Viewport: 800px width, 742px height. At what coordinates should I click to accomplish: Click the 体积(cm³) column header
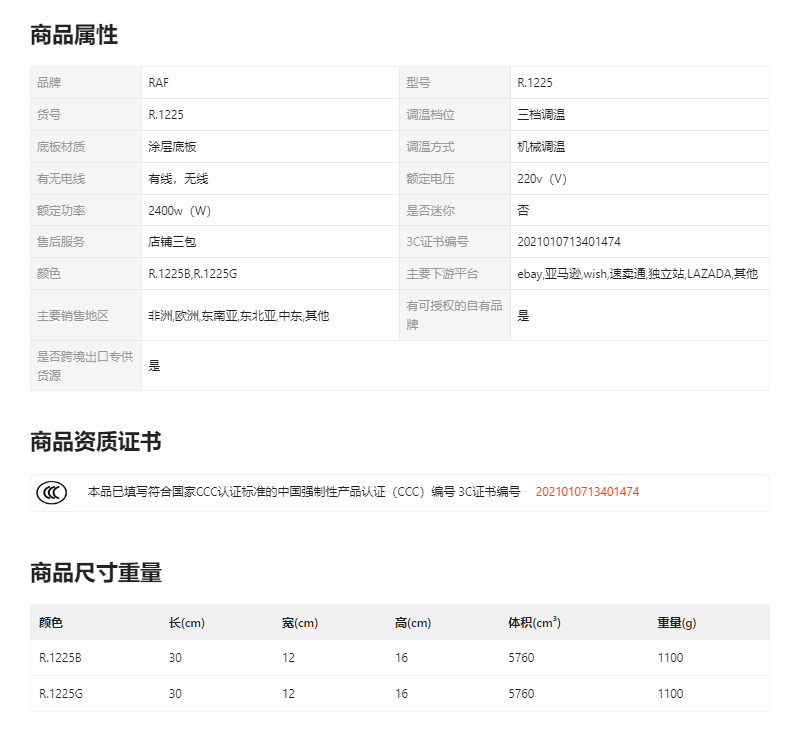point(534,623)
